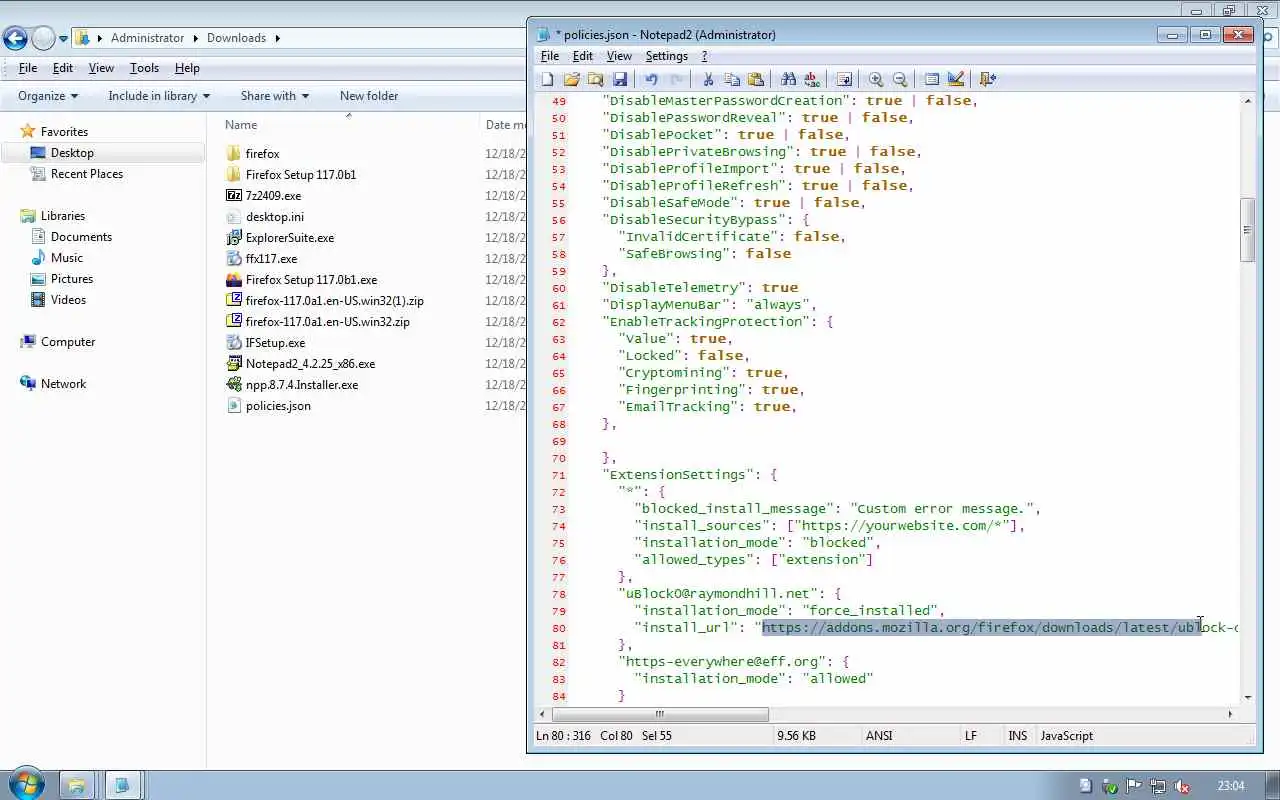This screenshot has height=800, width=1280.
Task: Click the horizontal scrollbar thumb in Notepad2
Action: click(660, 714)
